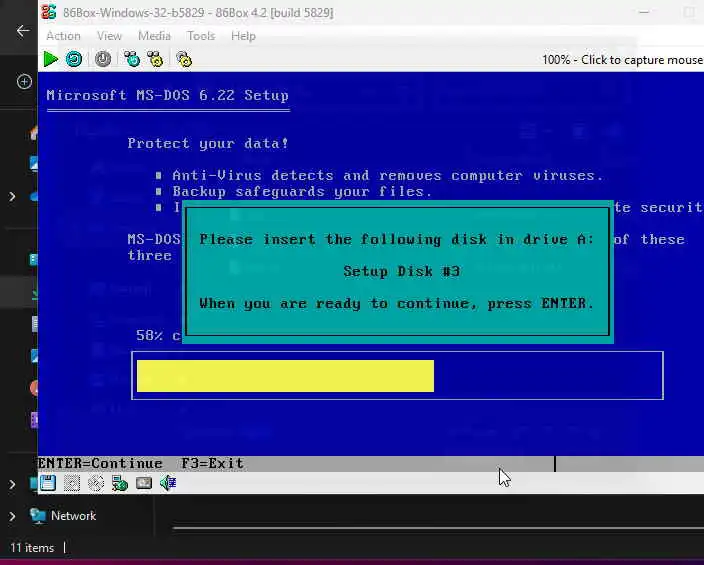Click the "11 items" status text in Explorer
Screen dimensions: 704x565
32,548
